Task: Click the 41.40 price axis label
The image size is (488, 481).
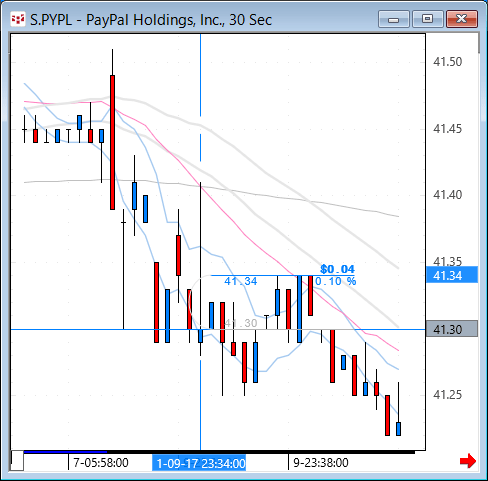Action: pos(447,194)
